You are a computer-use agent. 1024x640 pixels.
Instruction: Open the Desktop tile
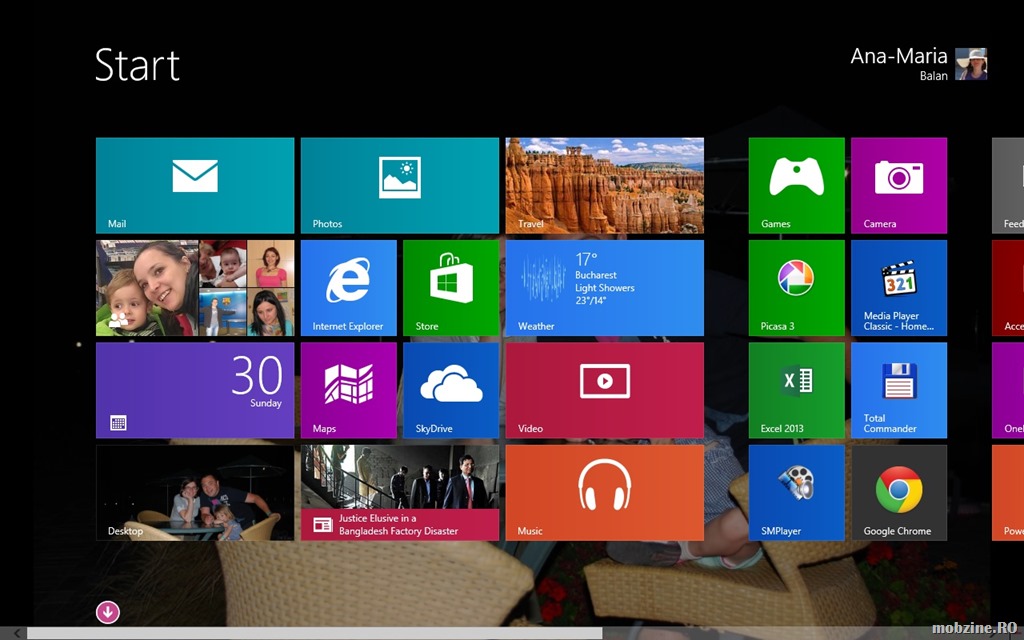(195, 493)
